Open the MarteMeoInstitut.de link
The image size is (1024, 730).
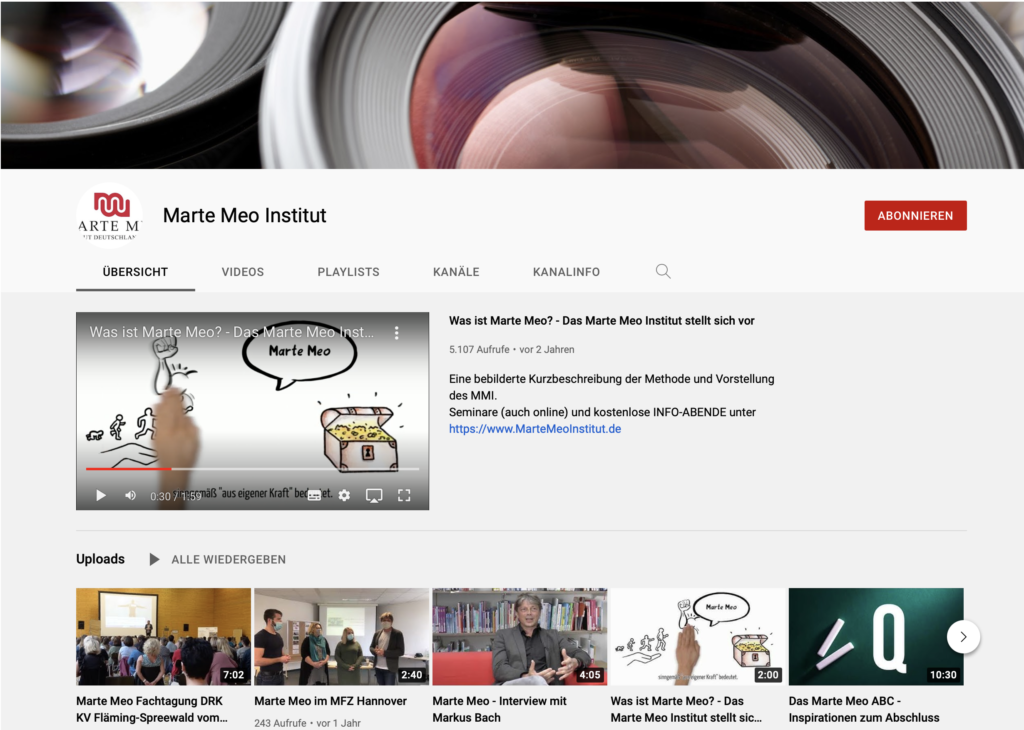(x=535, y=429)
